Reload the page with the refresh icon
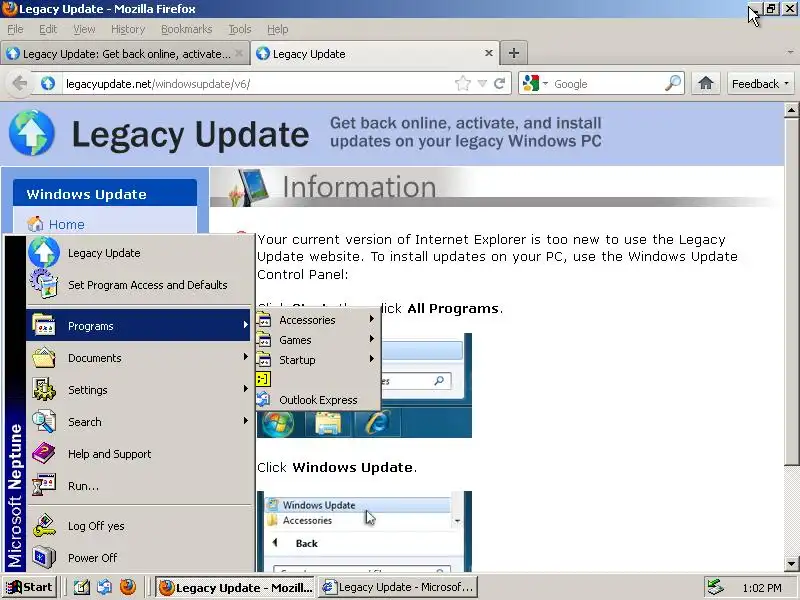 tap(500, 83)
